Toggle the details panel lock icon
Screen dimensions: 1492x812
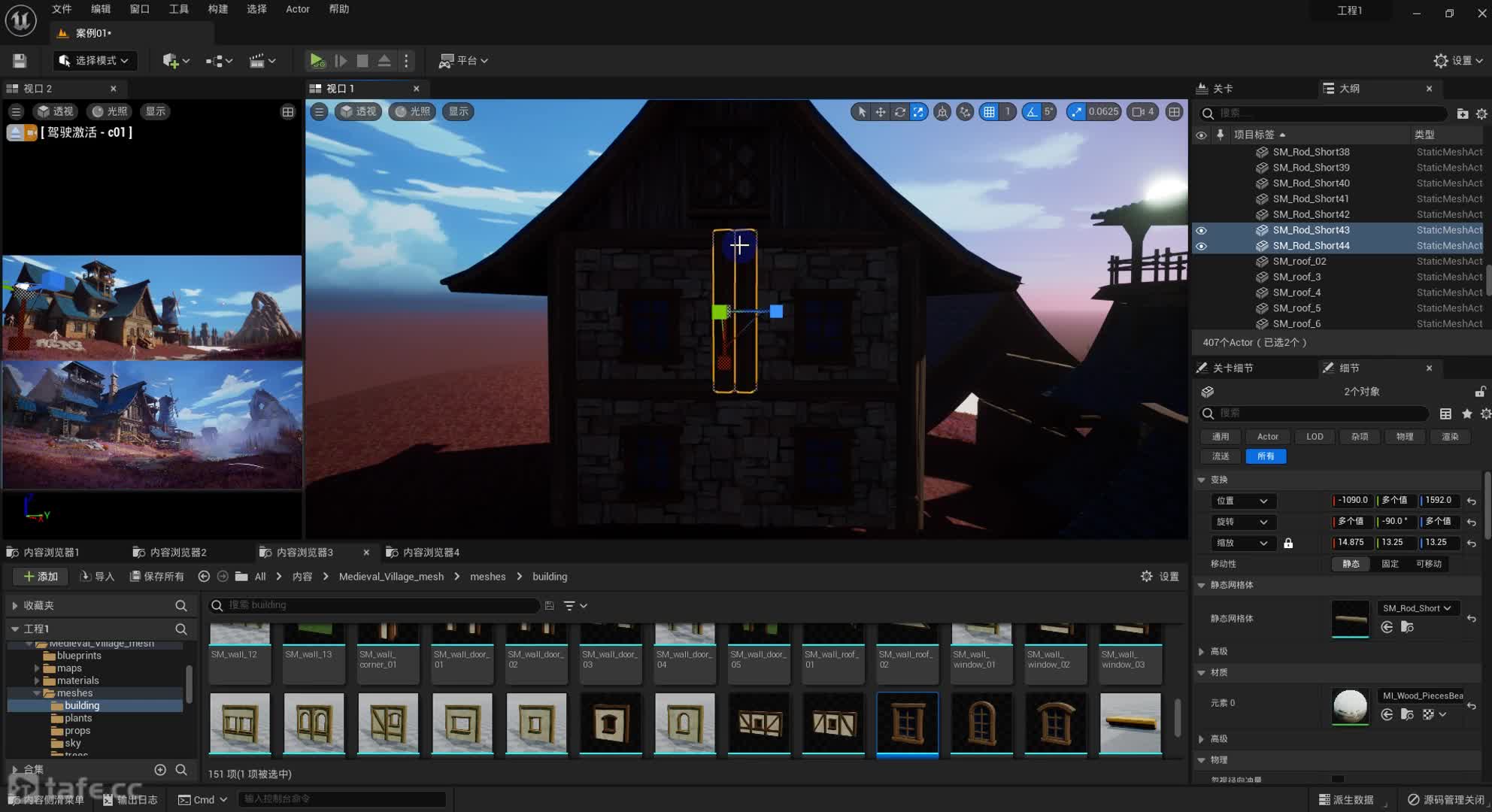point(1480,392)
